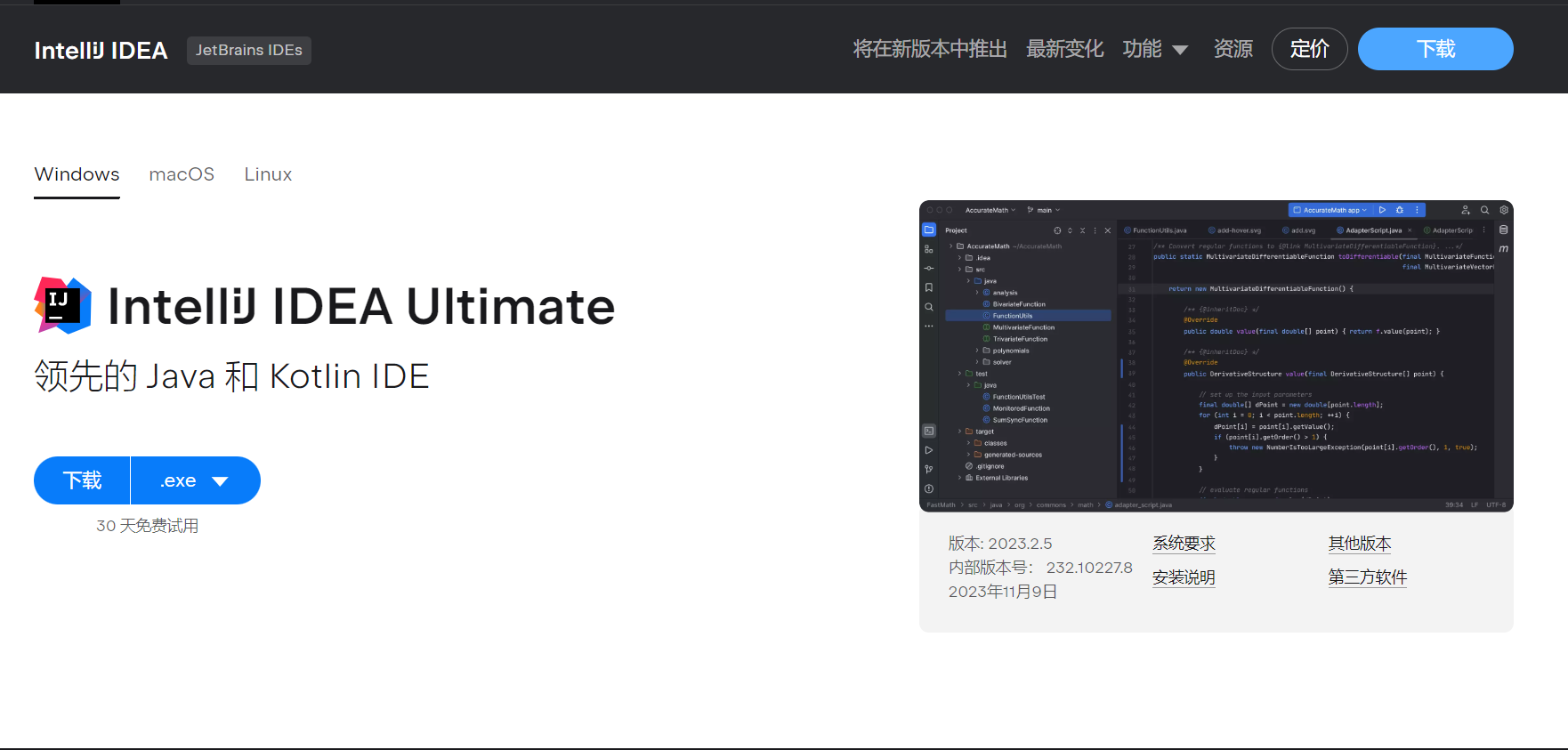1568x750 pixels.
Task: Click the 版本: 2023.2.5 text
Action: tap(1000, 544)
